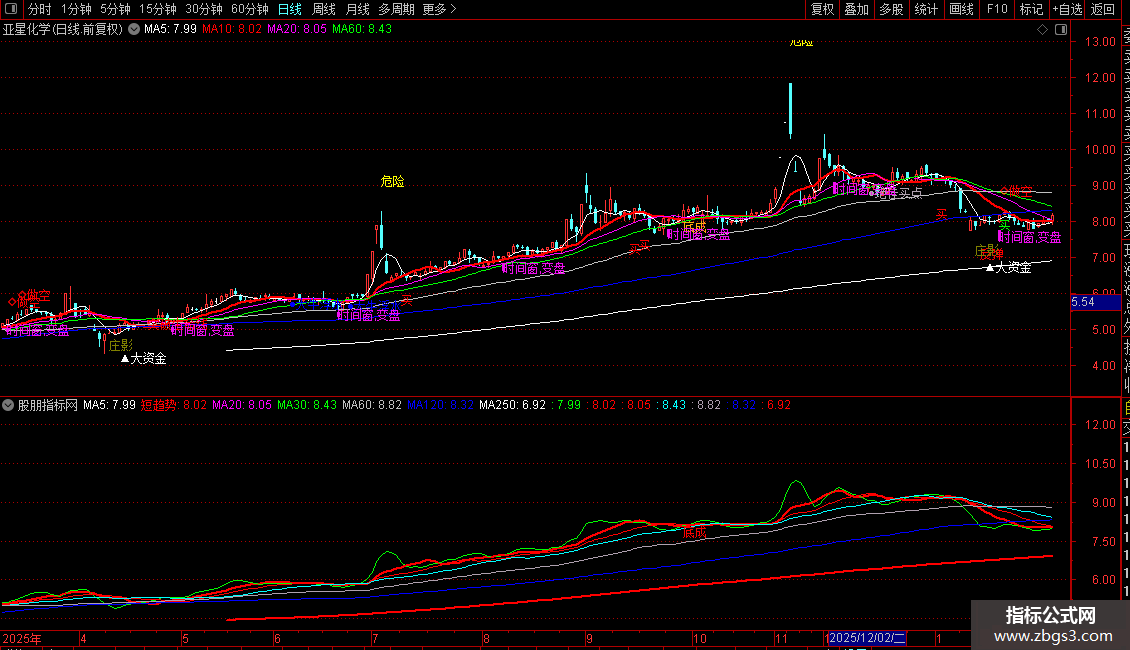Open the 多周期 multi-period view
The image size is (1130, 650).
click(x=396, y=9)
